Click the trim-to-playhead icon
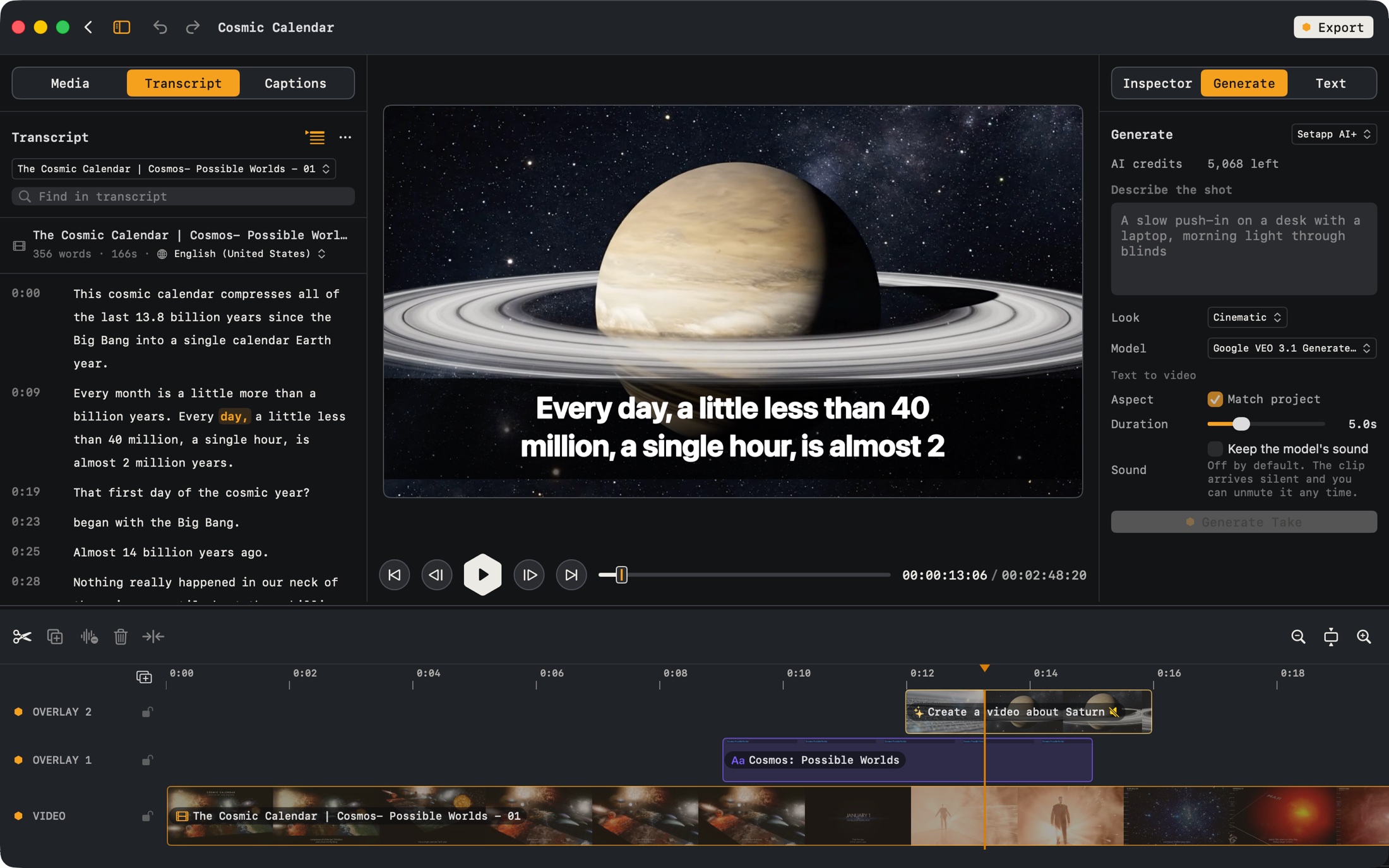 point(153,636)
